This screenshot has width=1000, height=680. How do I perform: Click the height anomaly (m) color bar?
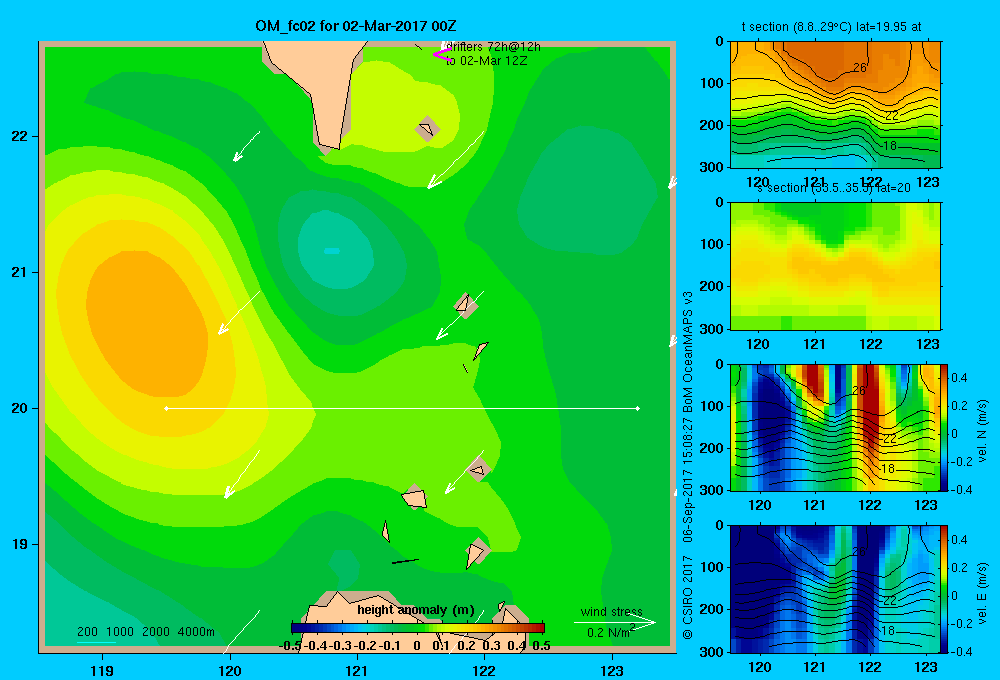coord(417,628)
